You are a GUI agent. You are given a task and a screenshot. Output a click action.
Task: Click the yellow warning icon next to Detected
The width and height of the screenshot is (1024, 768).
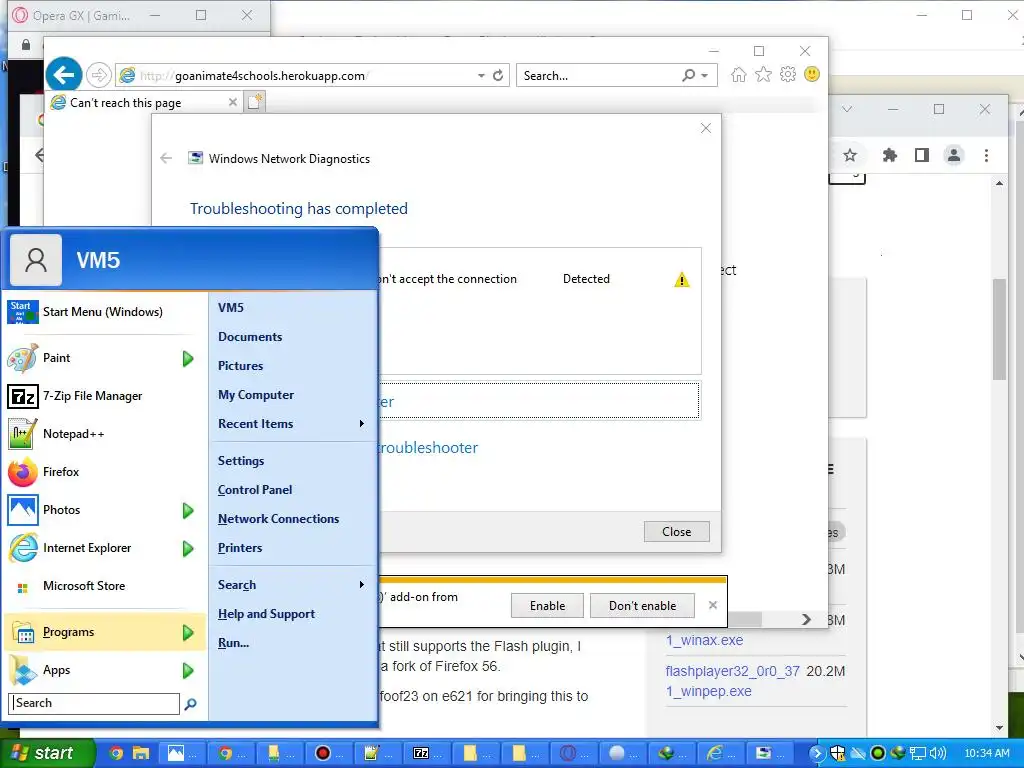(x=681, y=280)
